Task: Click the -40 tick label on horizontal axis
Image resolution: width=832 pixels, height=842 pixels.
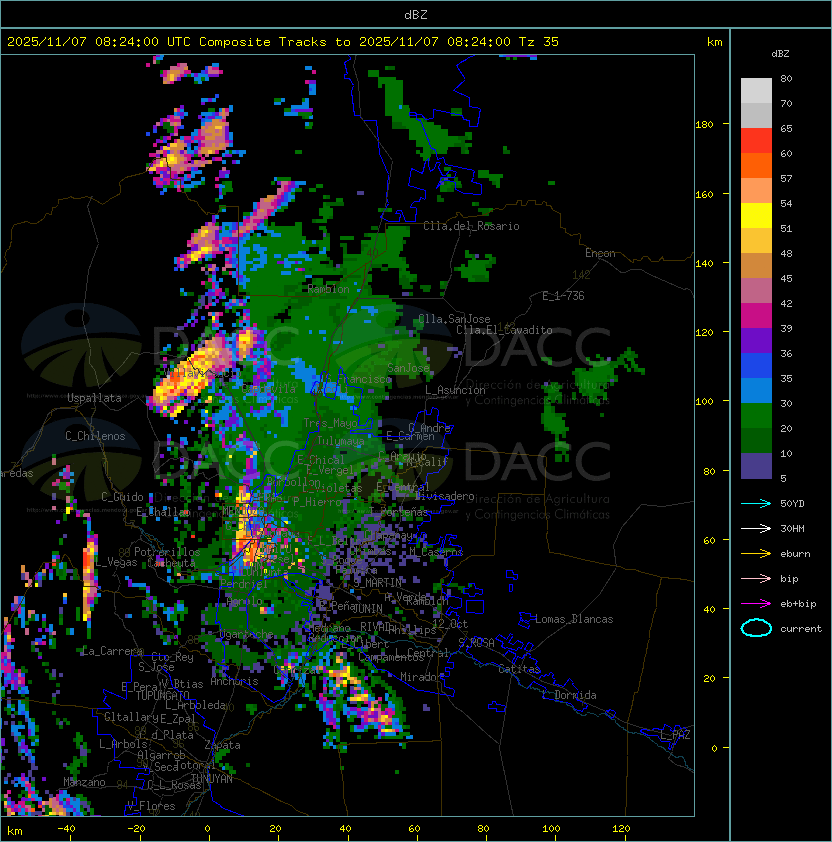Action: [x=66, y=829]
